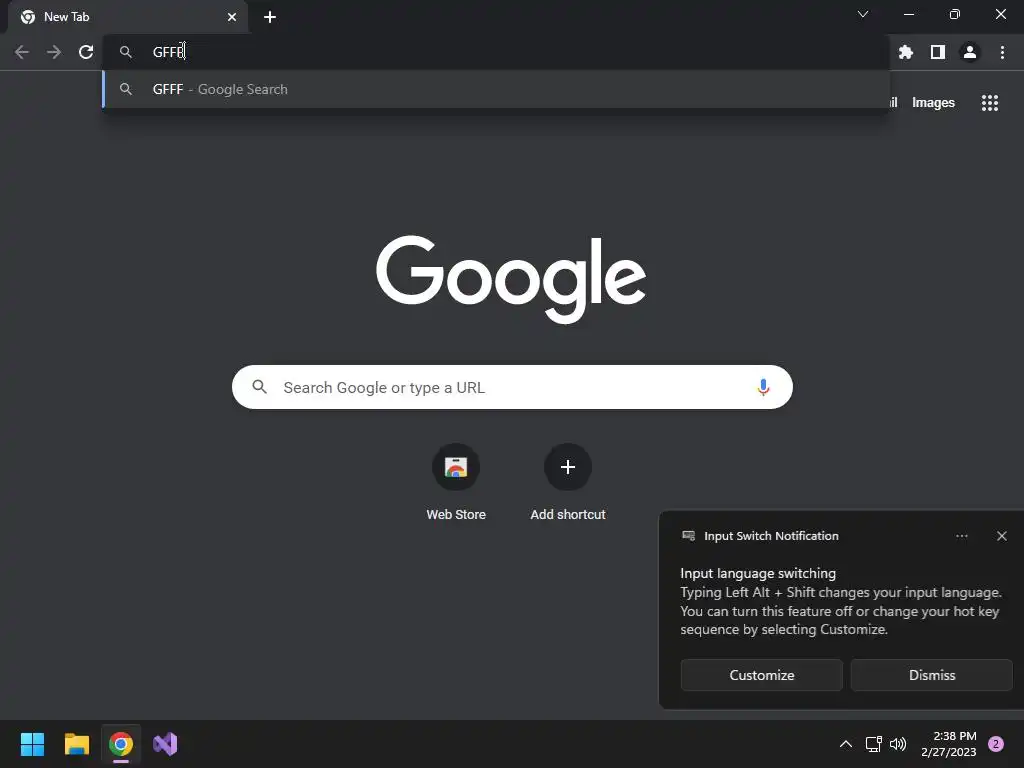Viewport: 1024px width, 768px height.
Task: Choose the GFFF - Google Search suggestion
Action: pyautogui.click(x=496, y=89)
